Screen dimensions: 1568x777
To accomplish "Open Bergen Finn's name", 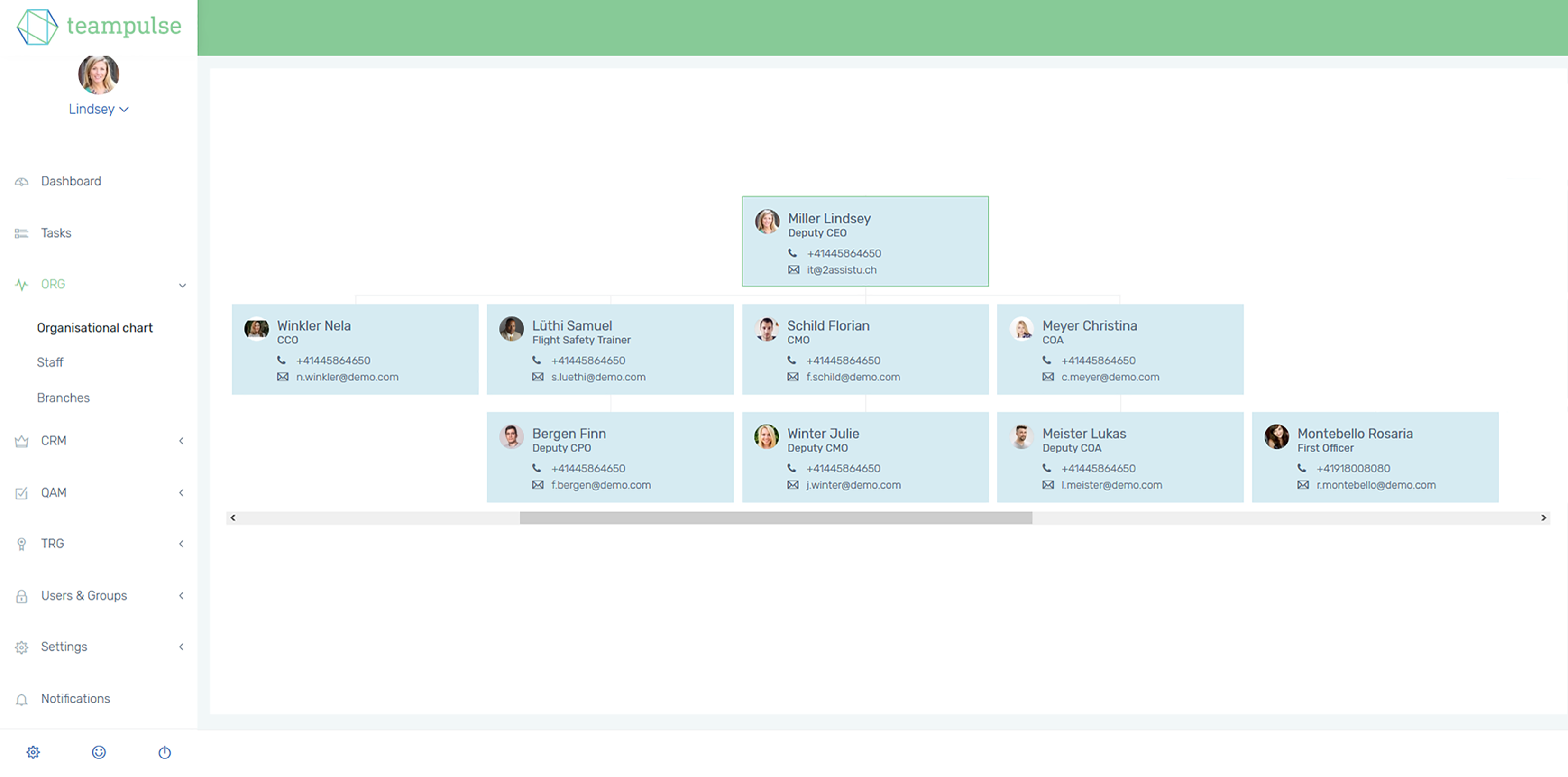I will [569, 434].
